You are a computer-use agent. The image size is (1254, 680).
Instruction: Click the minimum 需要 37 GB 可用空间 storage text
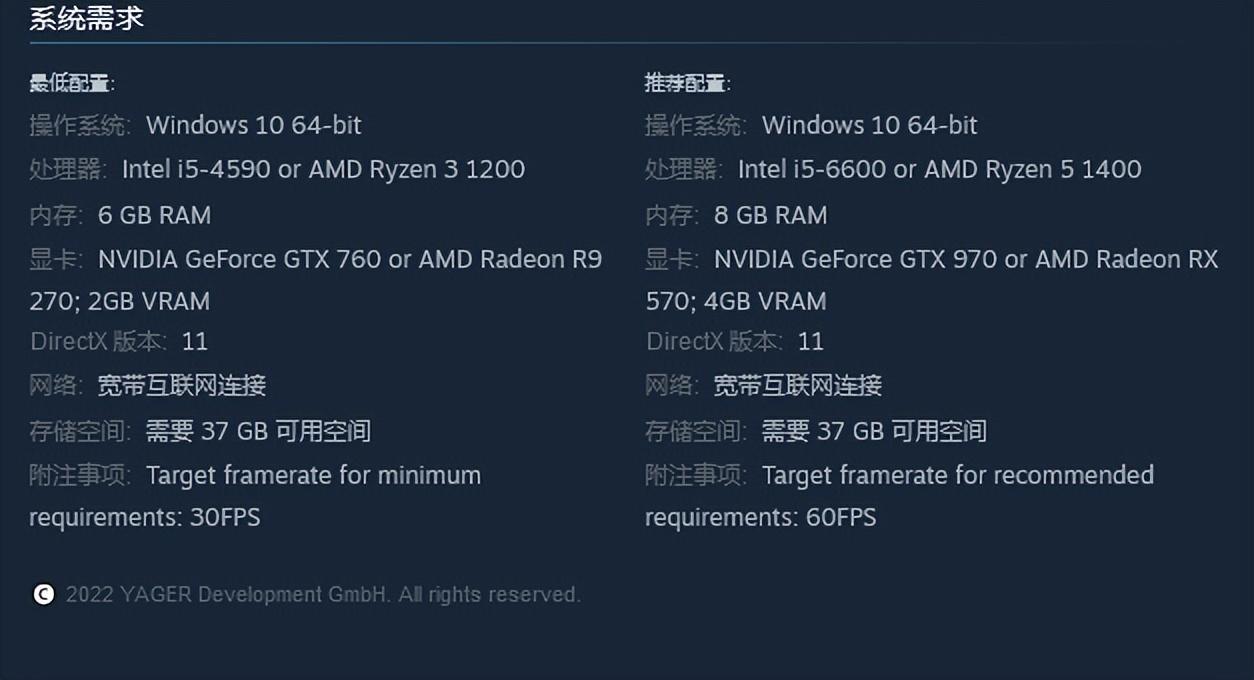[x=258, y=431]
